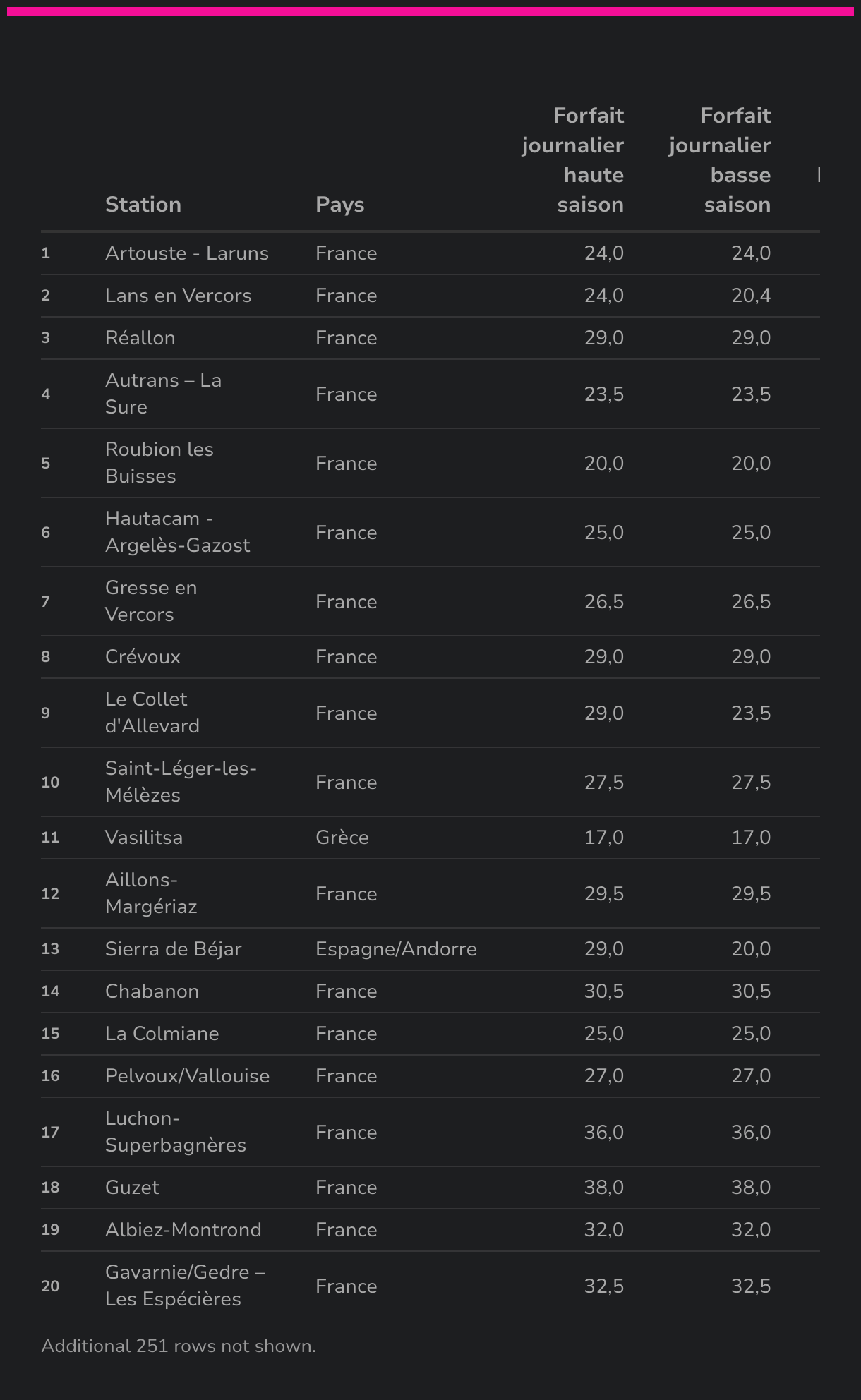861x1400 pixels.
Task: Click the Station column header
Action: [x=143, y=205]
